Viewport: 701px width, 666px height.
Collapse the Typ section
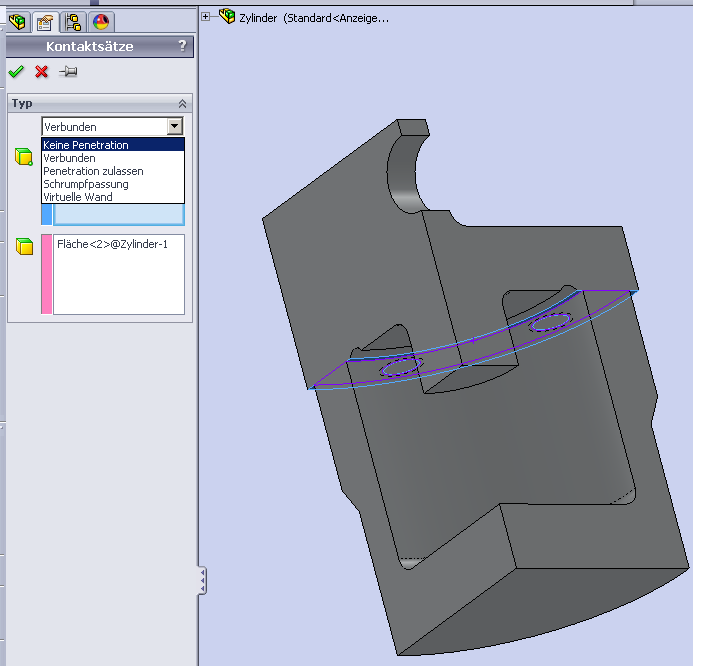181,103
